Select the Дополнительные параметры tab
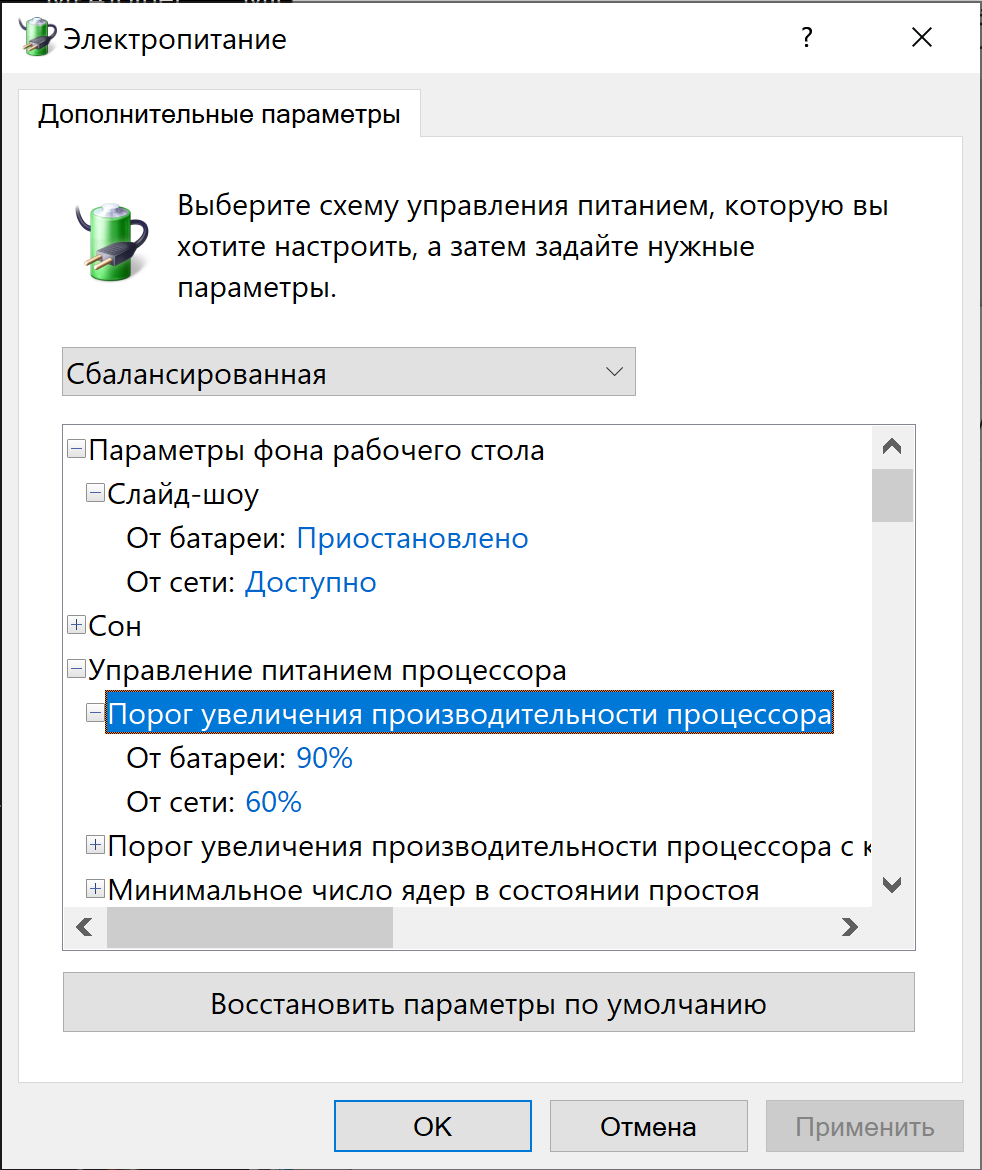The width and height of the screenshot is (982, 1170). click(x=219, y=114)
